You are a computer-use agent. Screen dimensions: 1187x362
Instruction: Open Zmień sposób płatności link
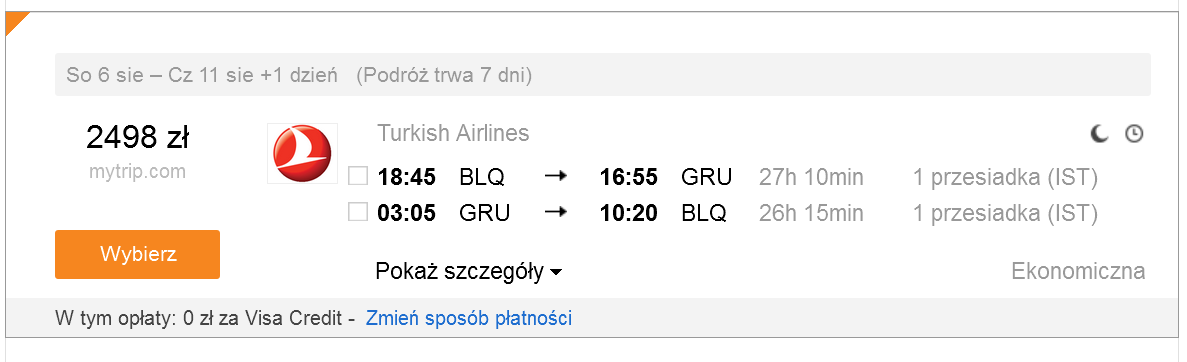[469, 318]
